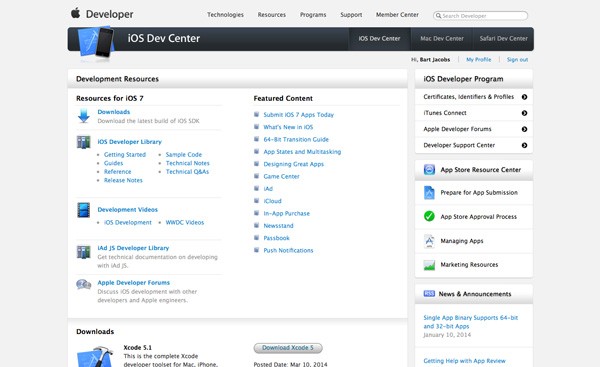Click the Prepare for App Submission document icon
The height and width of the screenshot is (367, 600).
[x=429, y=192]
